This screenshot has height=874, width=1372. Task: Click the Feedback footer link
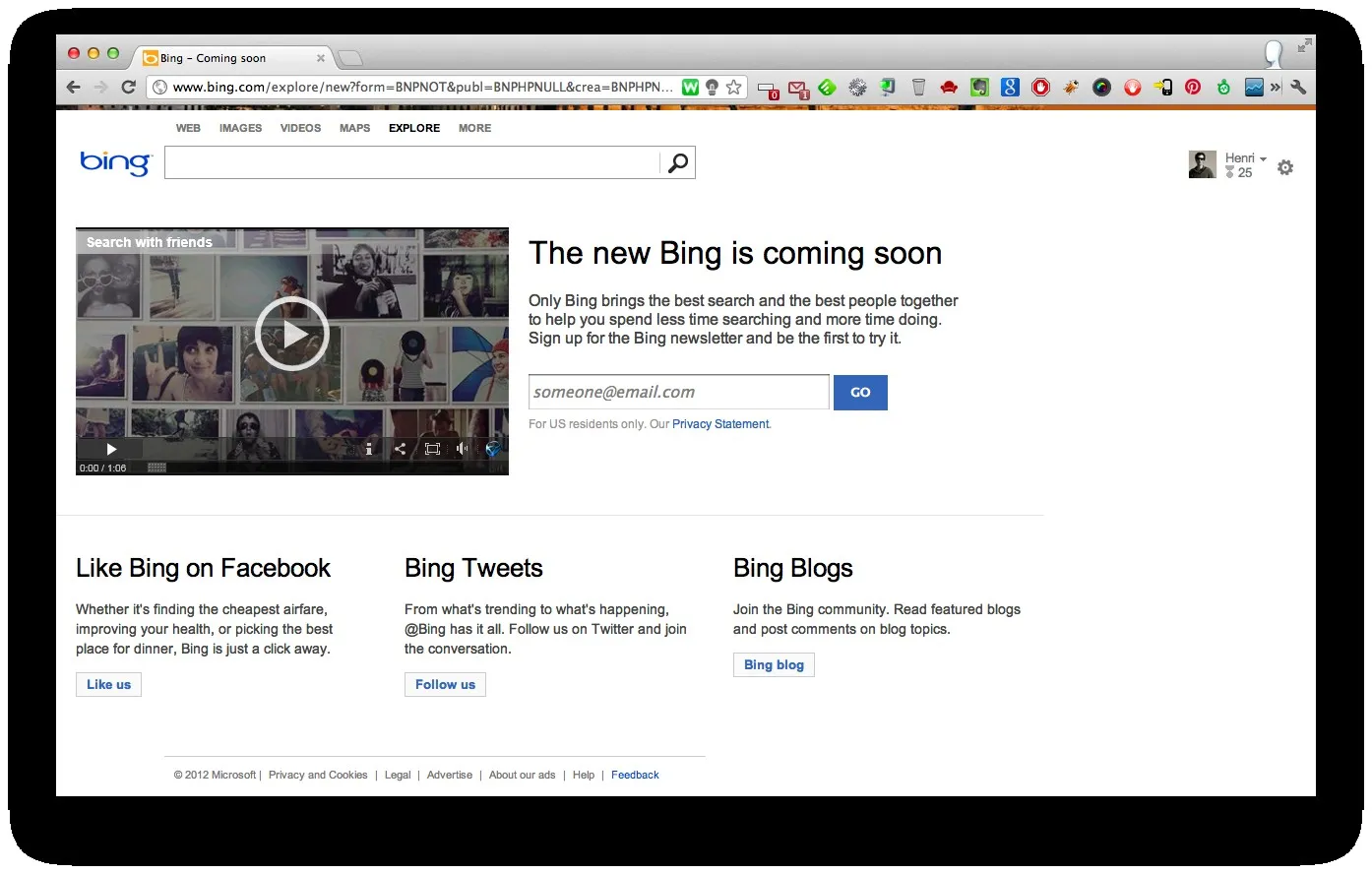click(x=635, y=776)
